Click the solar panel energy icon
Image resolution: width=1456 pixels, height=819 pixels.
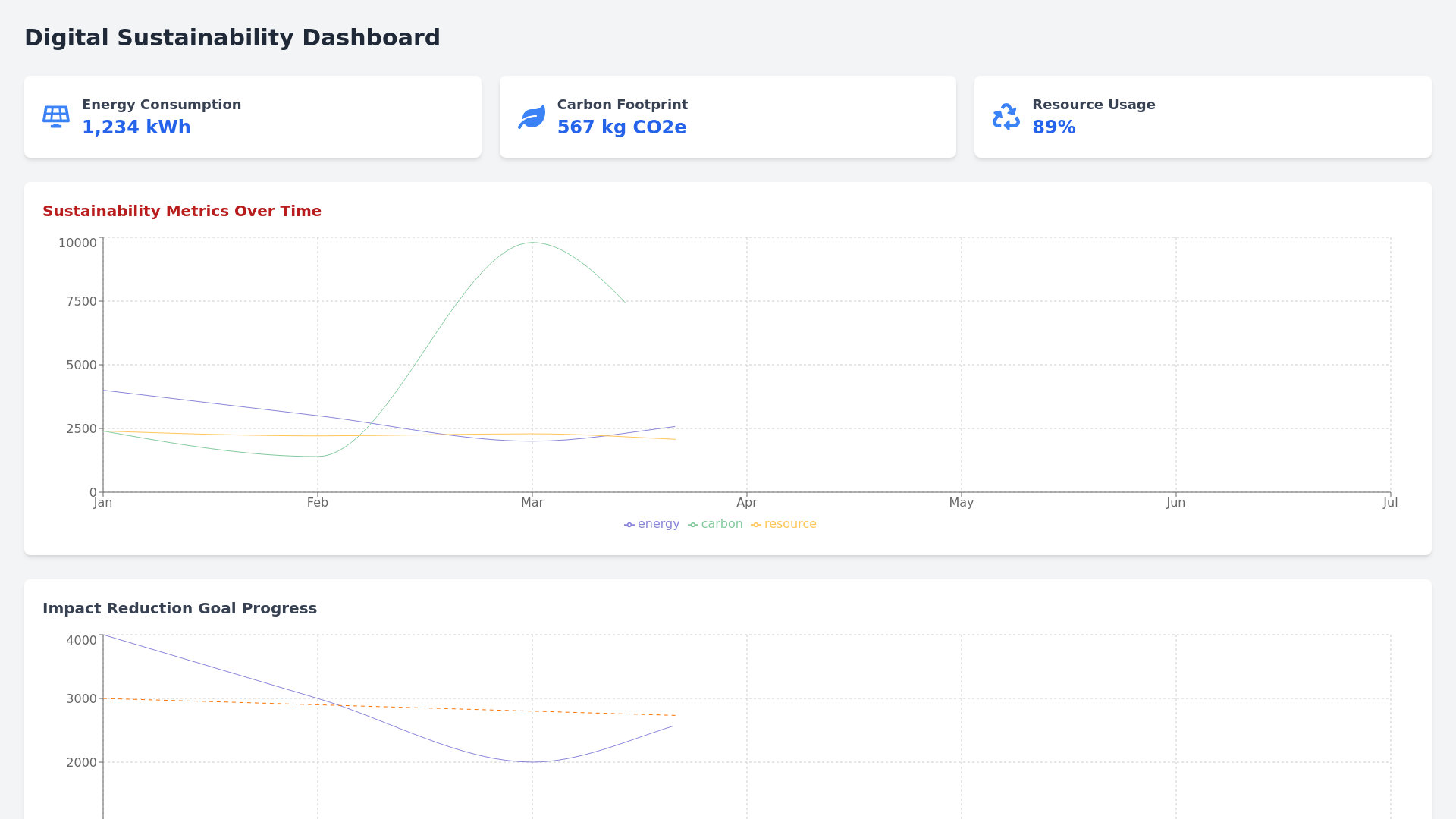click(56, 117)
